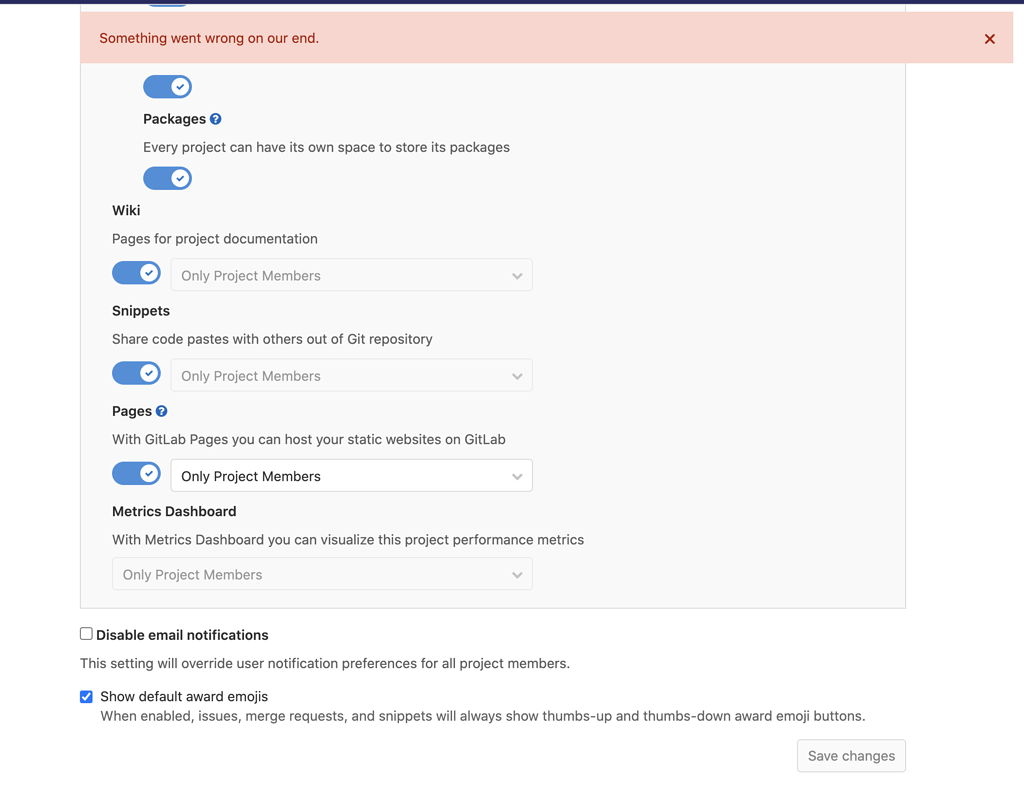The height and width of the screenshot is (785, 1024).
Task: Uncheck Show default award emojis
Action: pyautogui.click(x=86, y=696)
